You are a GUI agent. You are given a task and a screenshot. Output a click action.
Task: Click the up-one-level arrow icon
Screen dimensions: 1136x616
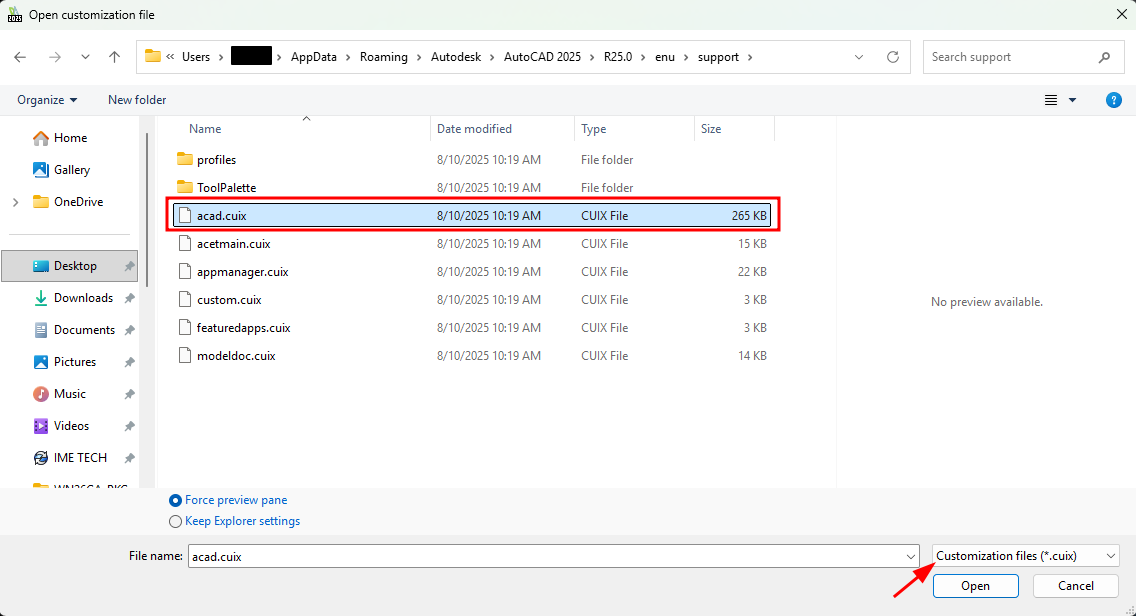click(x=114, y=57)
